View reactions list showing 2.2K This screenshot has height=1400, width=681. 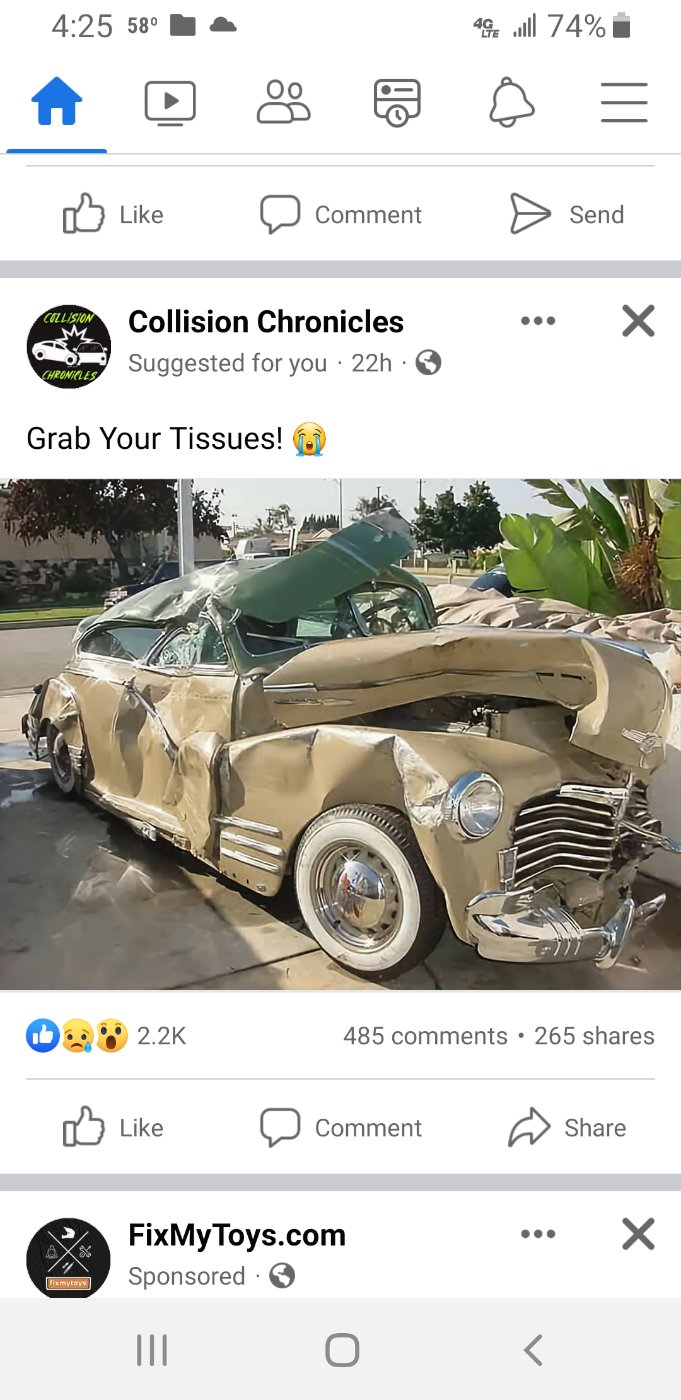107,1036
